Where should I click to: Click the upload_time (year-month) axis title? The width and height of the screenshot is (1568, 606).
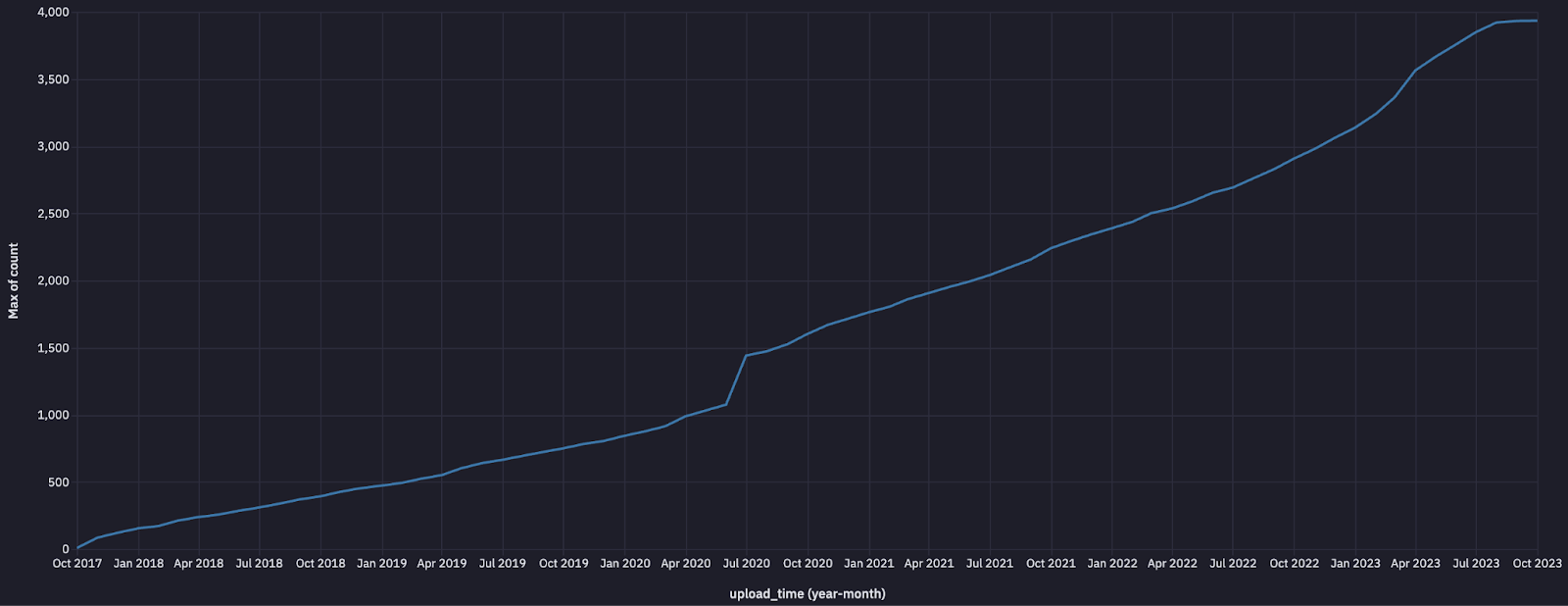tap(808, 594)
